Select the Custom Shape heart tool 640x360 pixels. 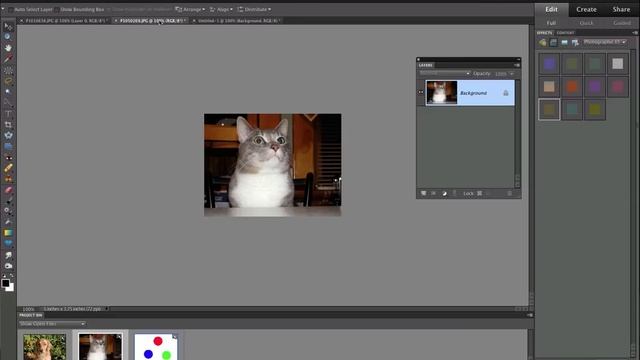(8, 243)
